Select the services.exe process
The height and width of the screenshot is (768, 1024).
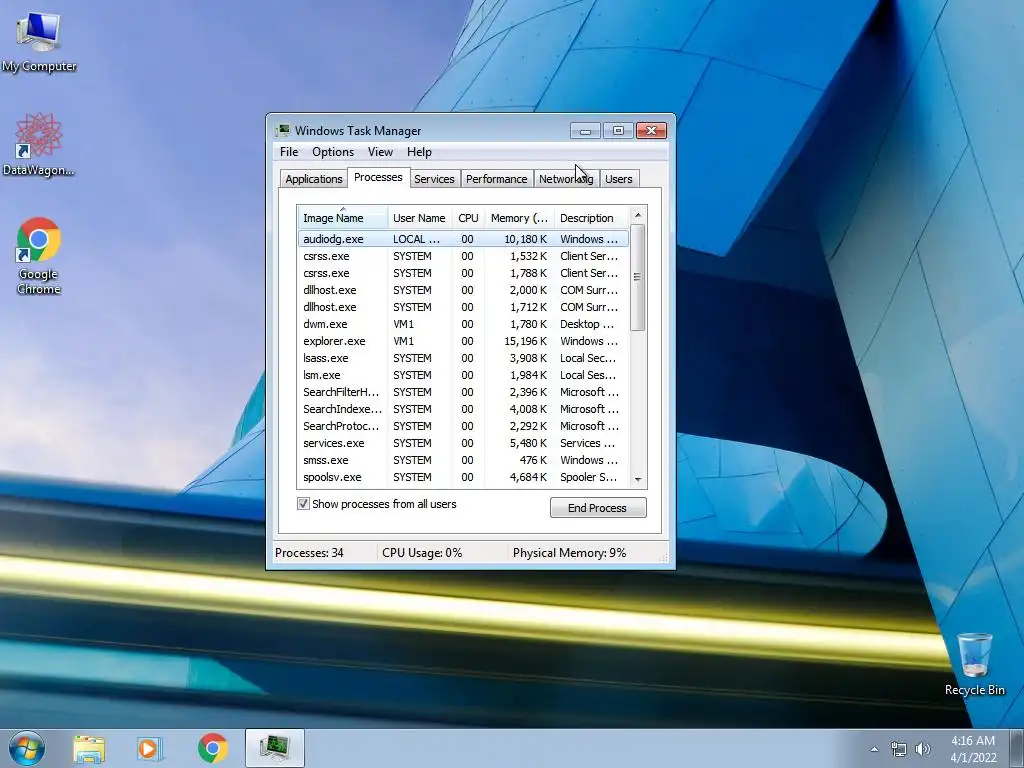(463, 443)
